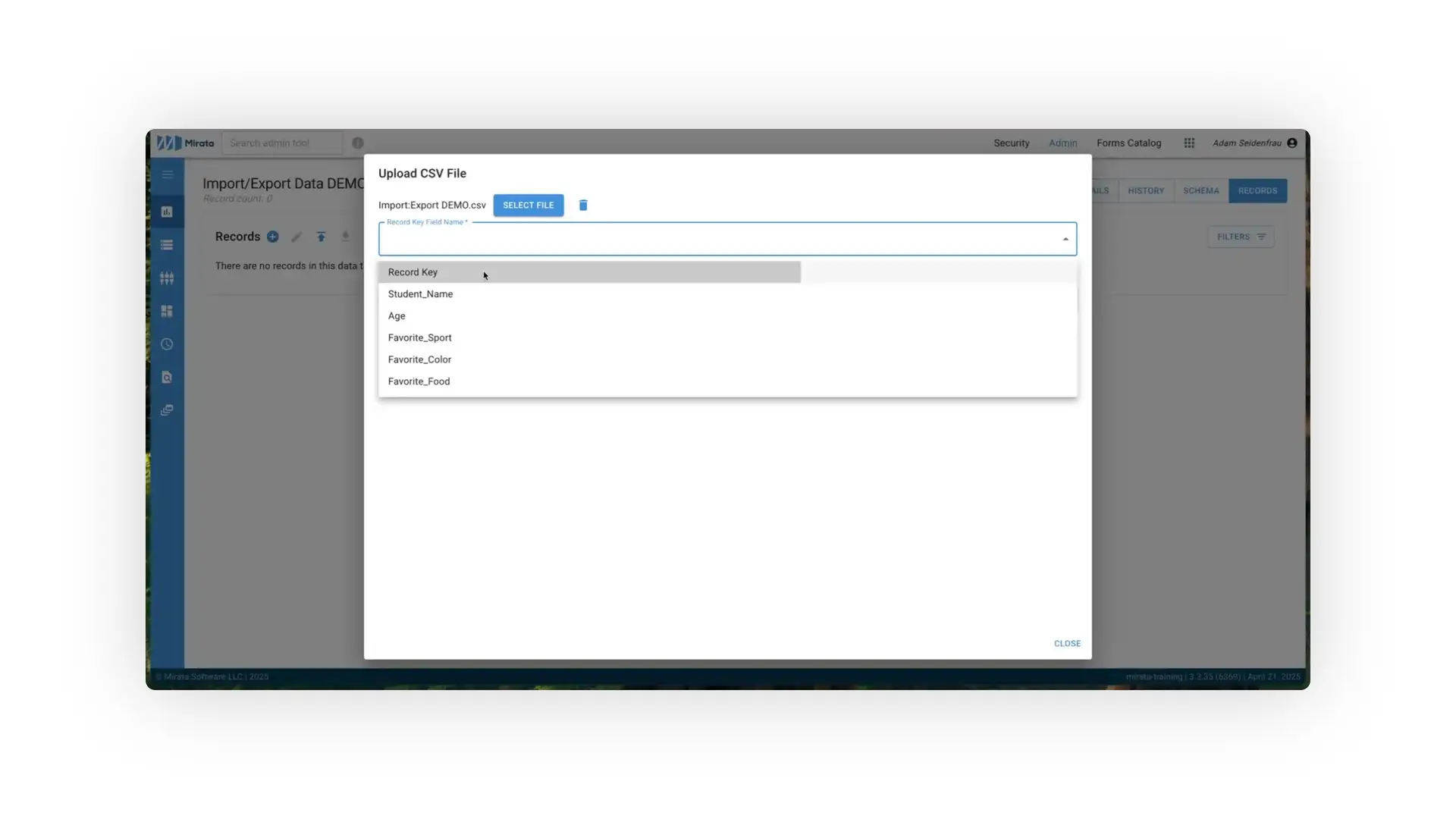Image resolution: width=1456 pixels, height=819 pixels.
Task: Choose Student_Name from the field dropdown
Action: coord(421,293)
